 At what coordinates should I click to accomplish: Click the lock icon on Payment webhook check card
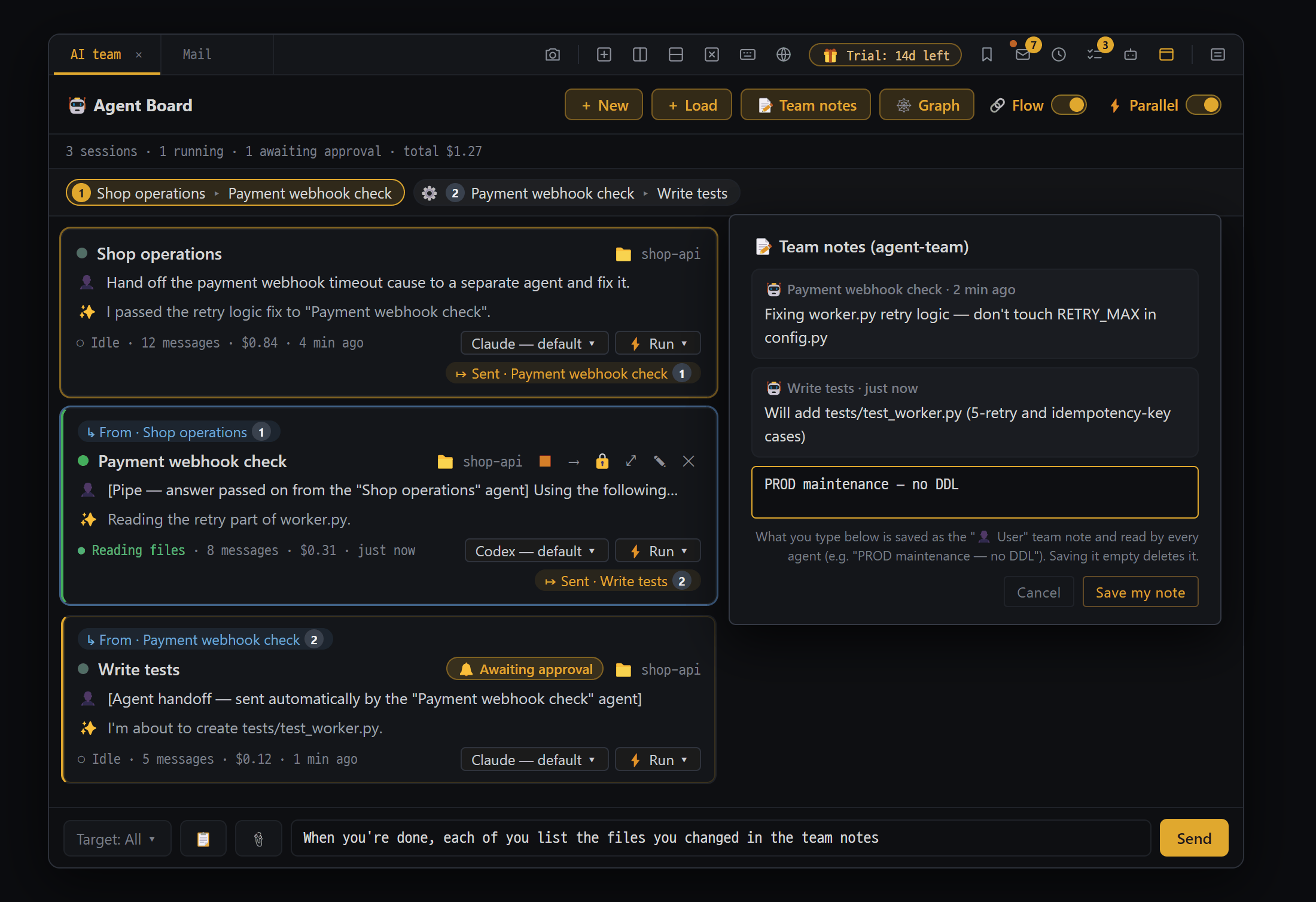(602, 461)
